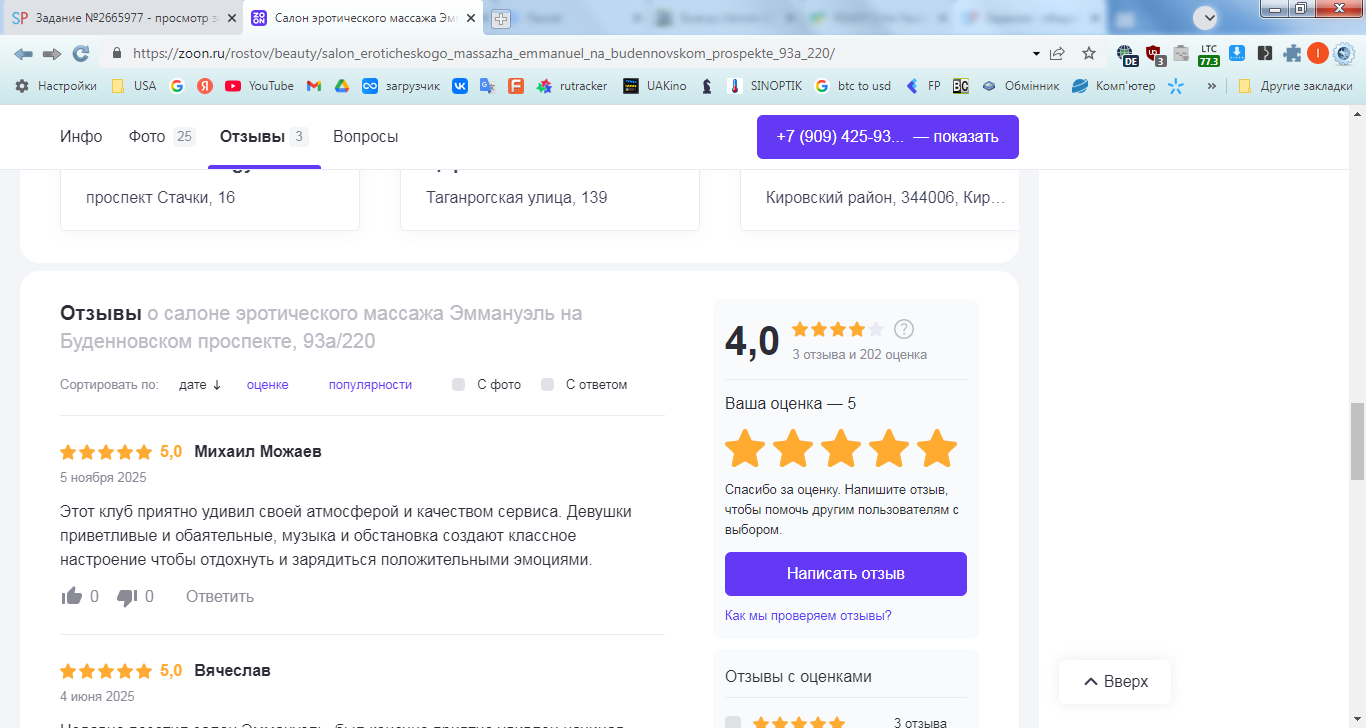Go forward with the browser forward arrow
1366x728 pixels.
pos(52,54)
